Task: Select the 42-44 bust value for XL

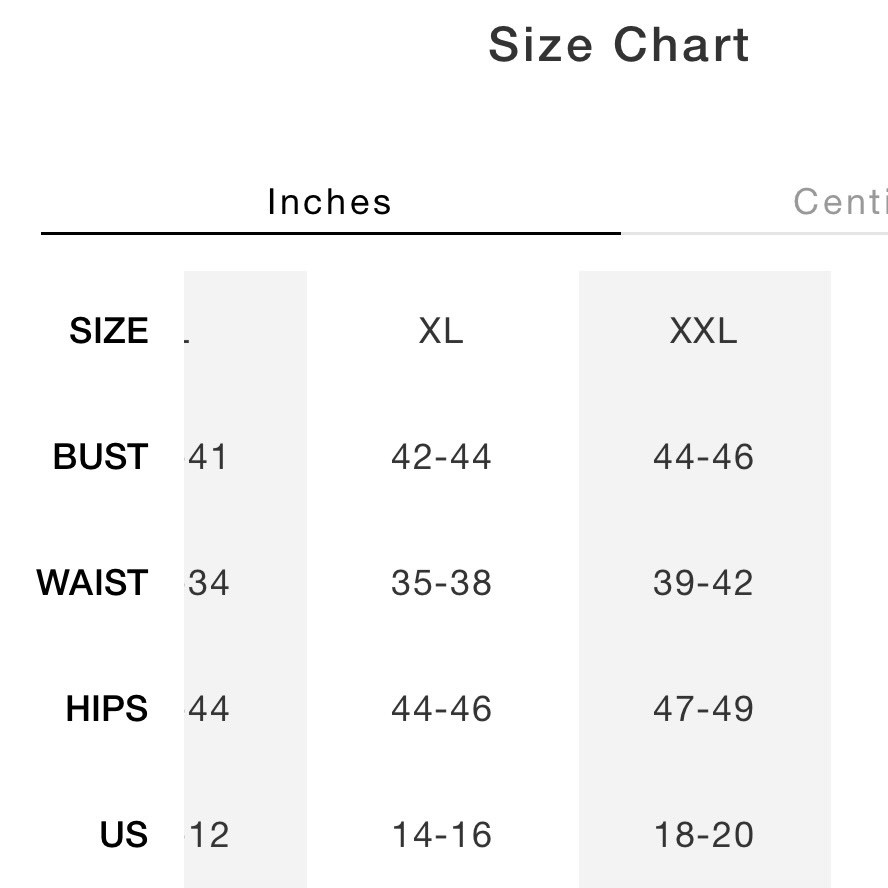Action: coord(441,457)
